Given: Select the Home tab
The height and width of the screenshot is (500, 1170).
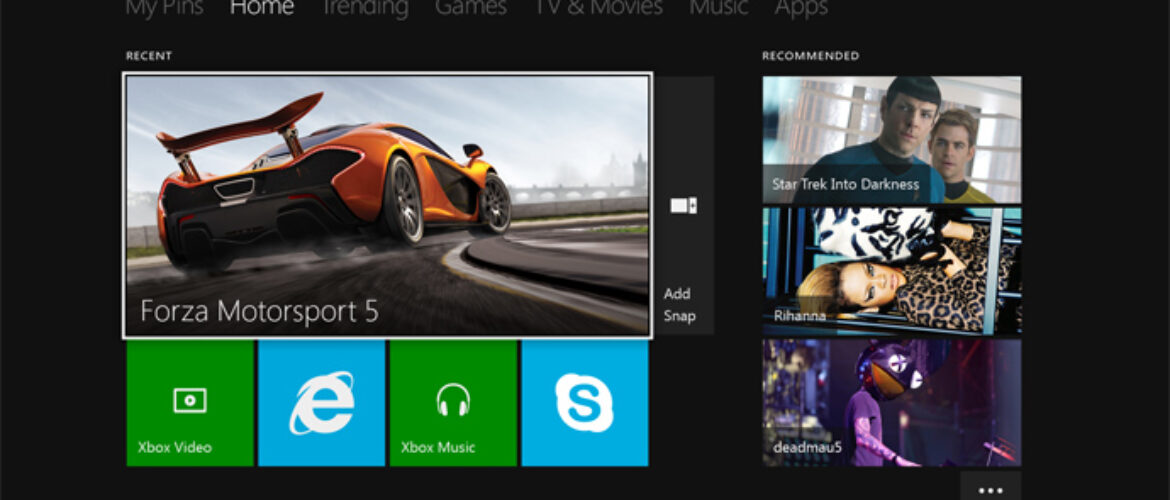Looking at the screenshot, I should click(x=262, y=7).
